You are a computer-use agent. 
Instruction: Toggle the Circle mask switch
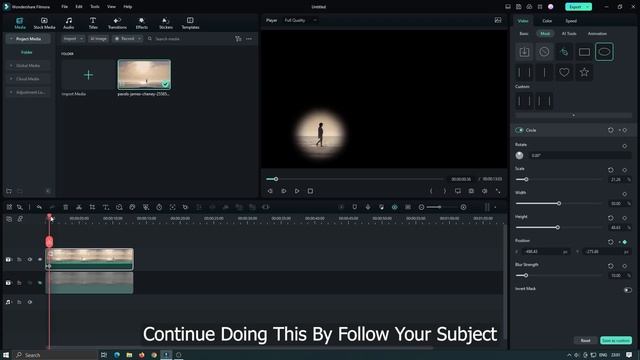tap(519, 130)
